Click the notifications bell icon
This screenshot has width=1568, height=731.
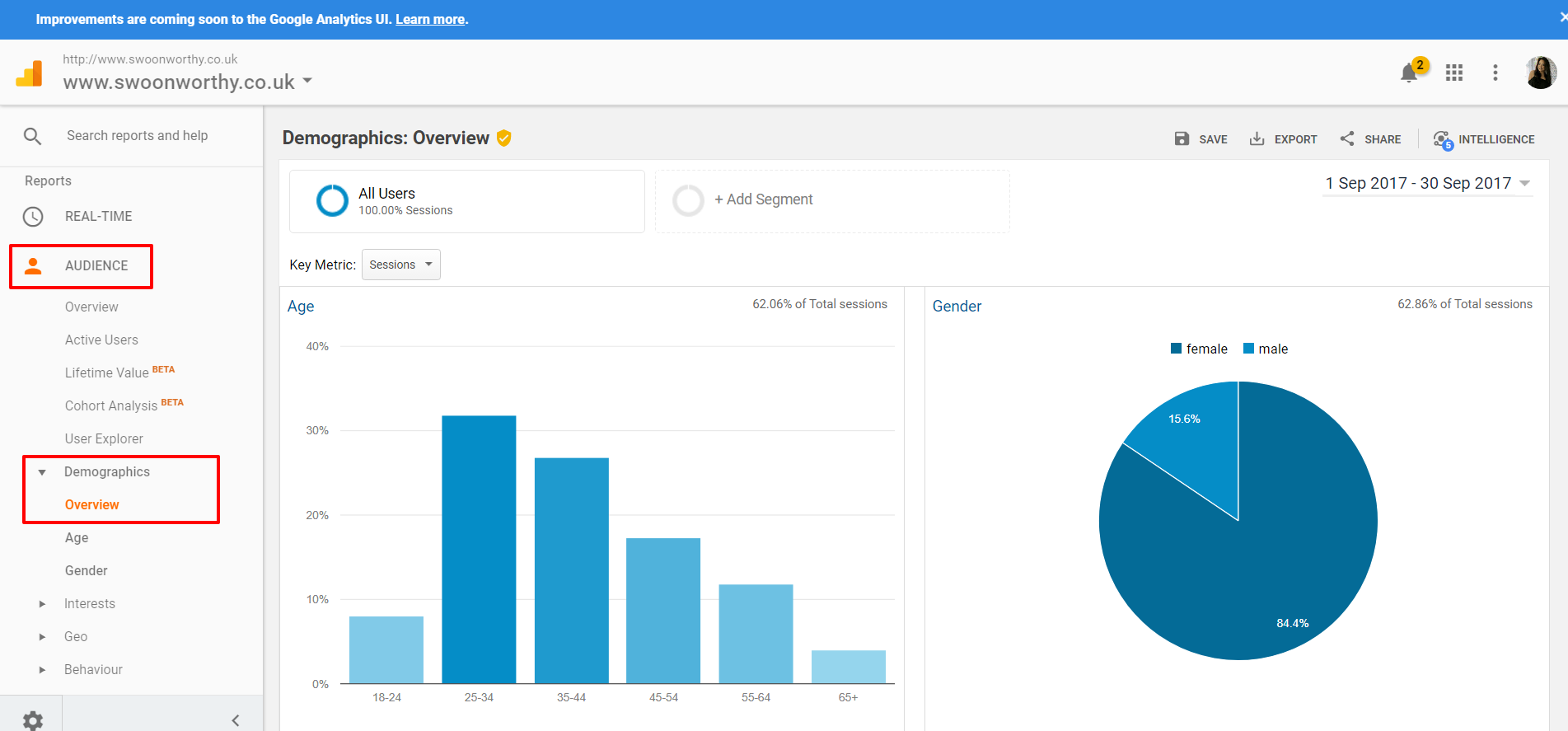click(1409, 73)
